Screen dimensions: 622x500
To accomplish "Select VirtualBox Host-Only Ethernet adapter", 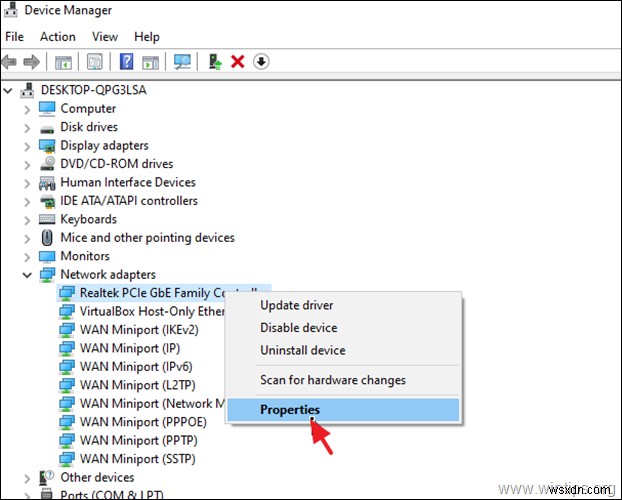I will pyautogui.click(x=152, y=312).
